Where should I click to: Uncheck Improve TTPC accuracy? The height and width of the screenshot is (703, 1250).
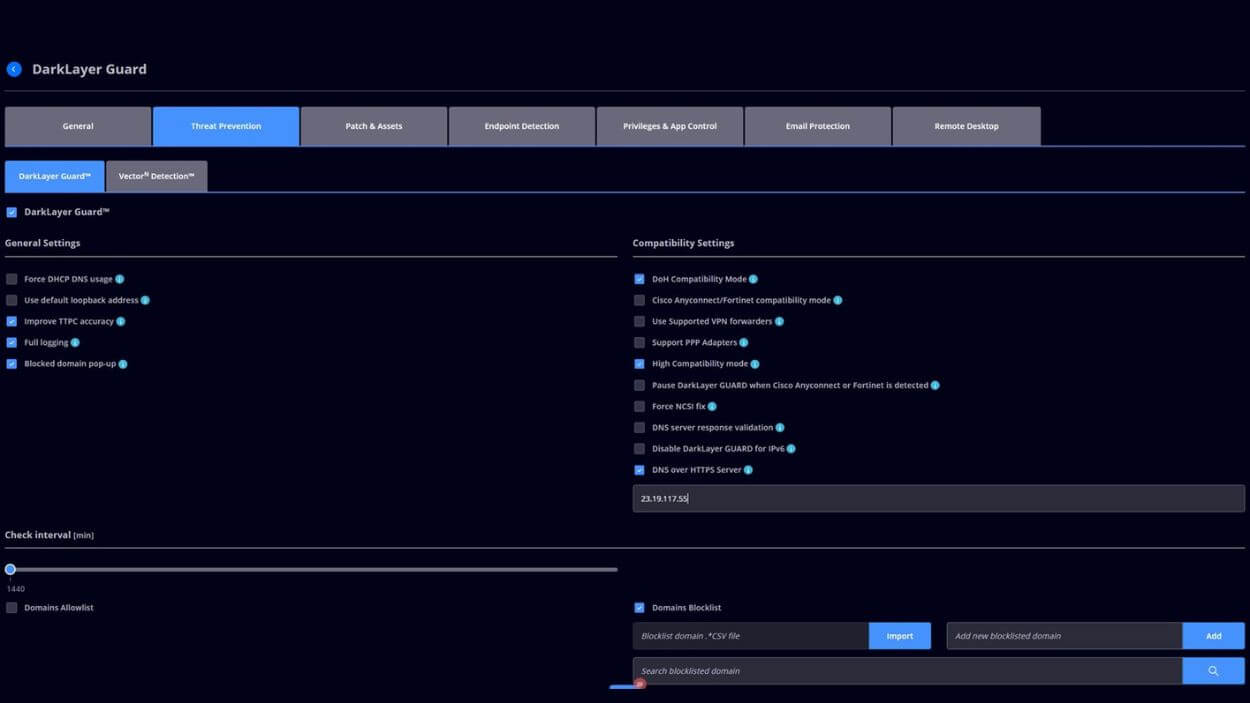click(12, 322)
